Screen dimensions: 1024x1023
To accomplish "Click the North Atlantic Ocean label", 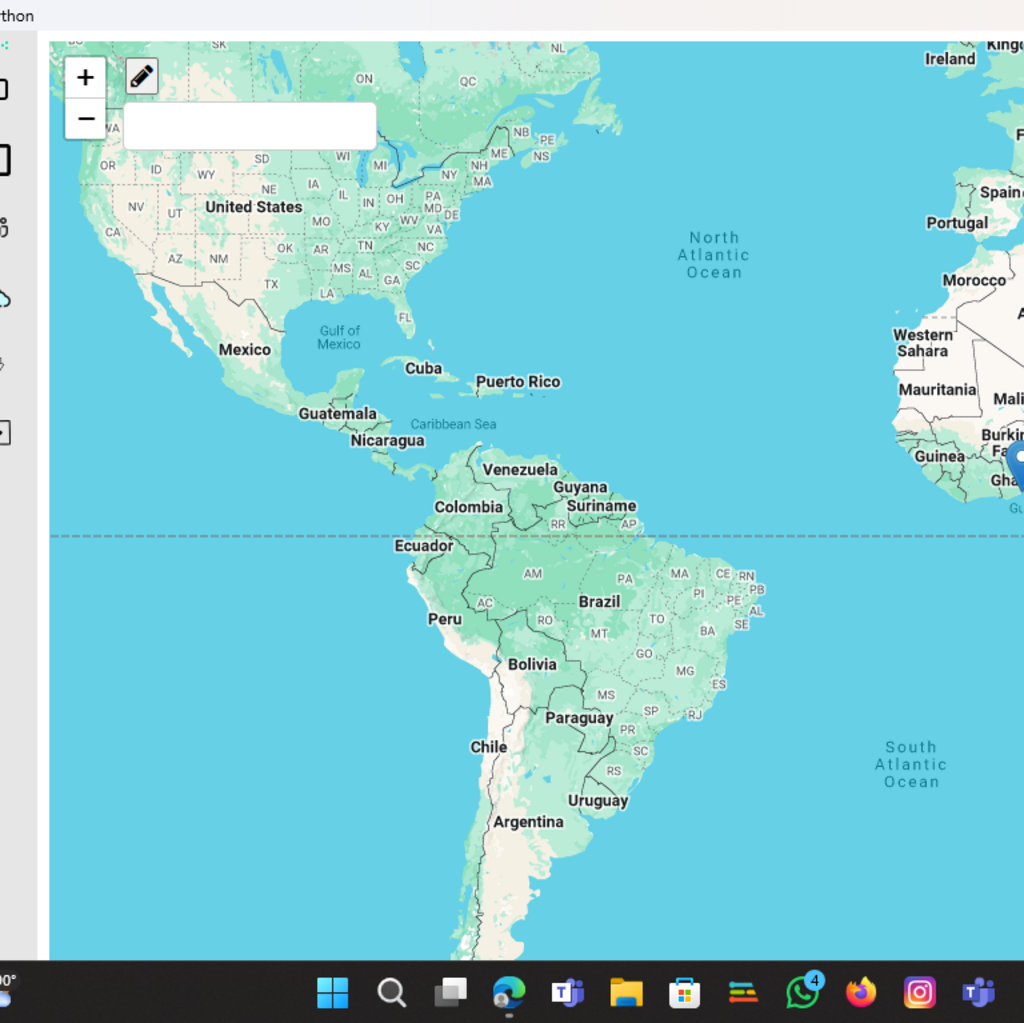I will click(714, 255).
